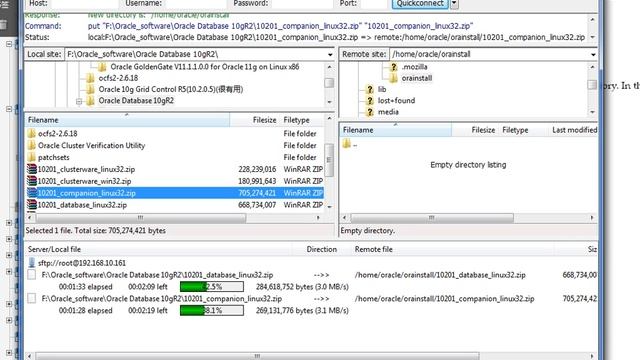Screen dimensions: 640x360
Task: Select the lost+found unknown folder icon
Action: 370,101
